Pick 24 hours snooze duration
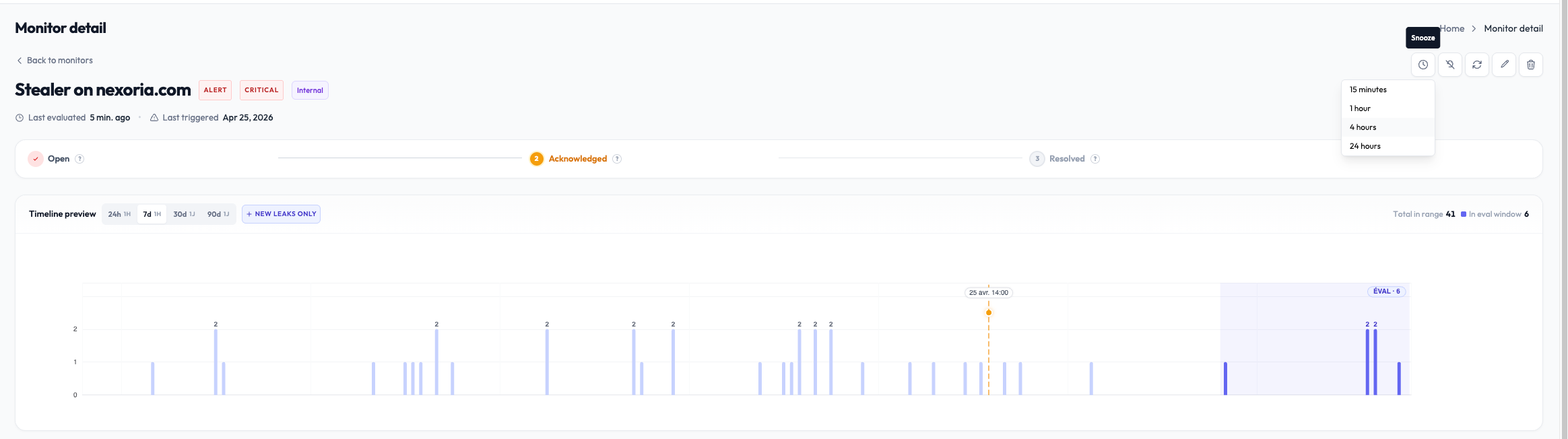 click(1365, 146)
